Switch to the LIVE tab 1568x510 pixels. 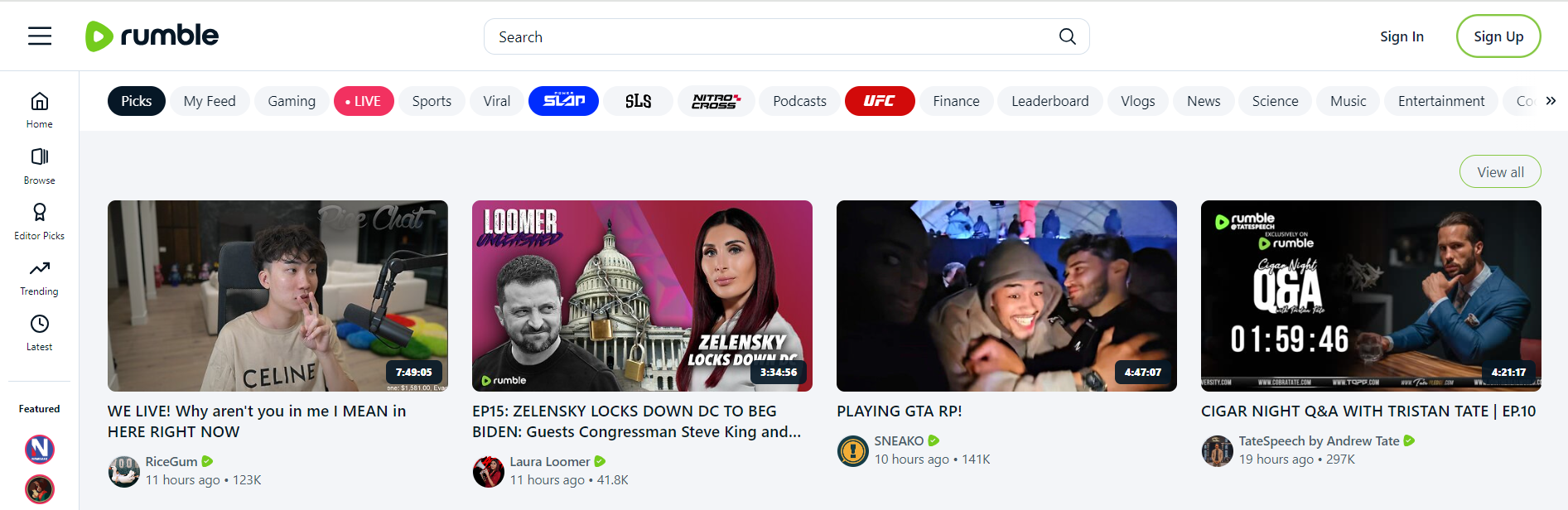(x=364, y=101)
